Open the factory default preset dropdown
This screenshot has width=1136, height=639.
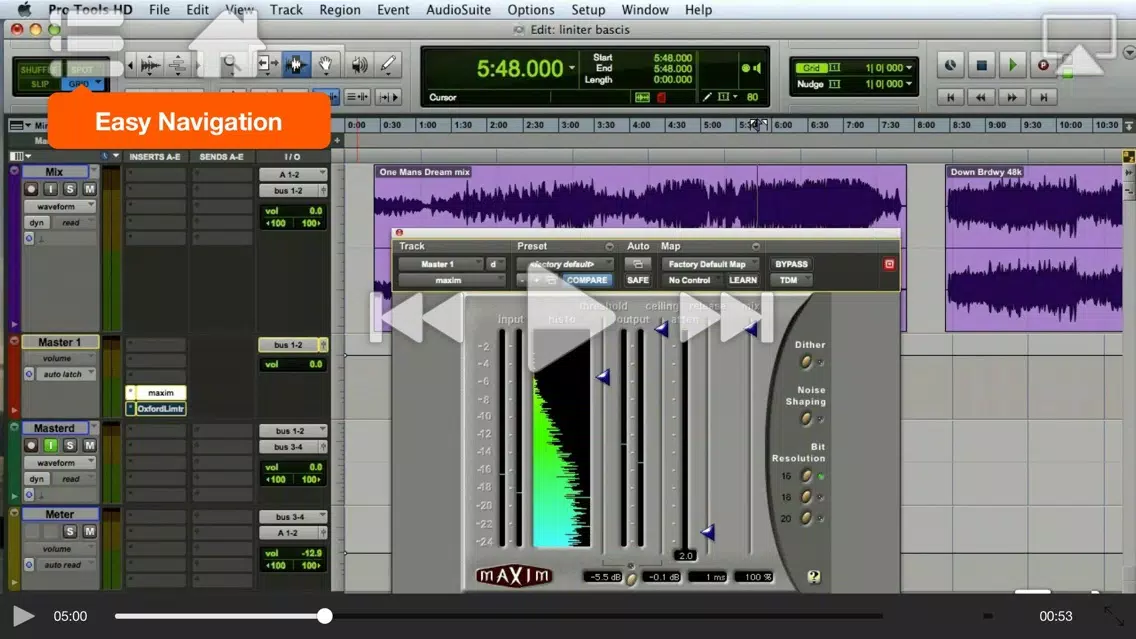[x=565, y=264]
